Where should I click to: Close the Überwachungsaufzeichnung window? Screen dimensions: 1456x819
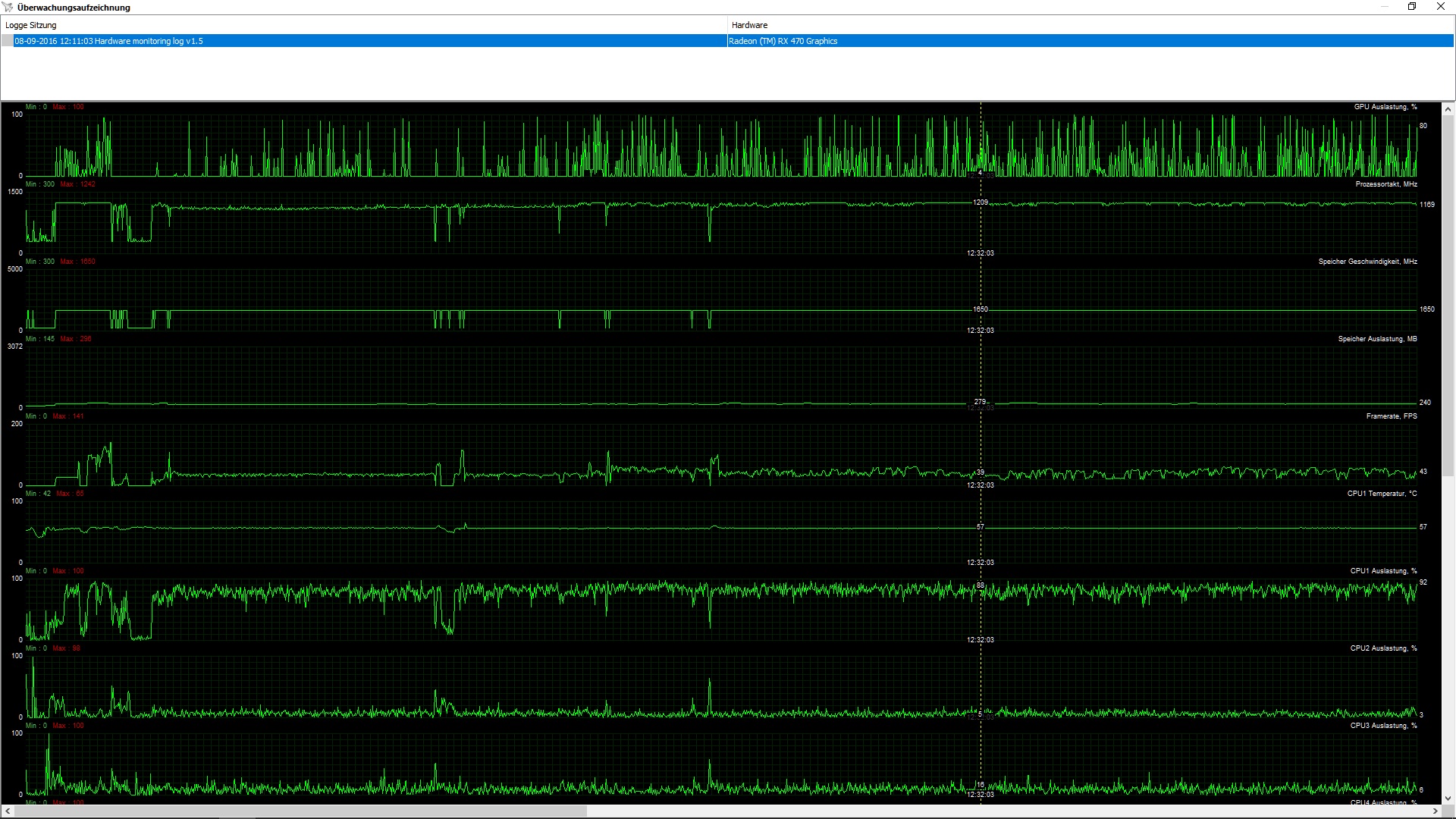tap(1440, 7)
